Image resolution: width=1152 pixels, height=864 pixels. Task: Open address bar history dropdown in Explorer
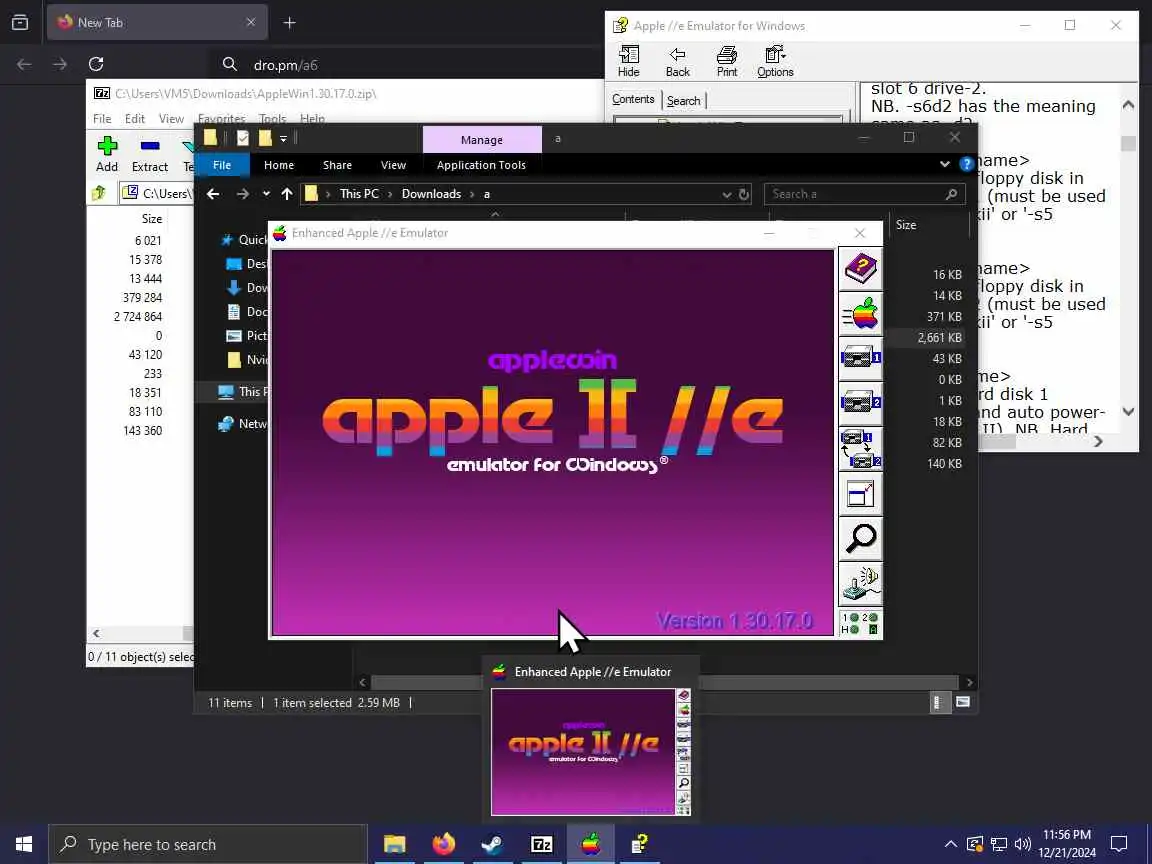pyautogui.click(x=727, y=195)
